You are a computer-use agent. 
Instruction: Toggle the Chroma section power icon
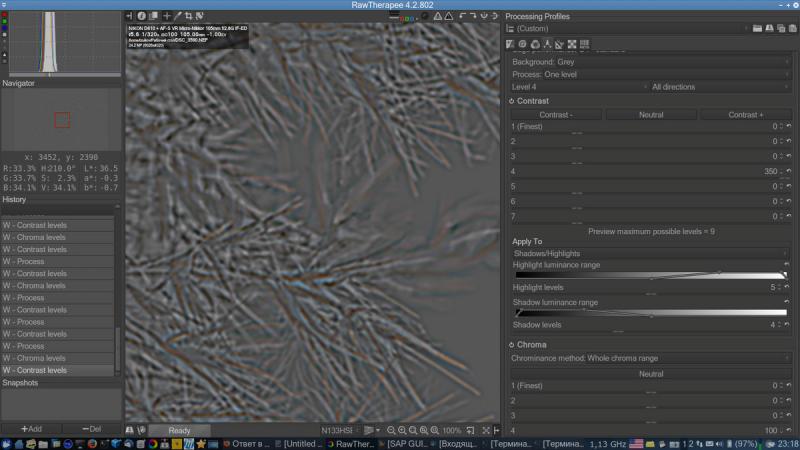tap(511, 345)
